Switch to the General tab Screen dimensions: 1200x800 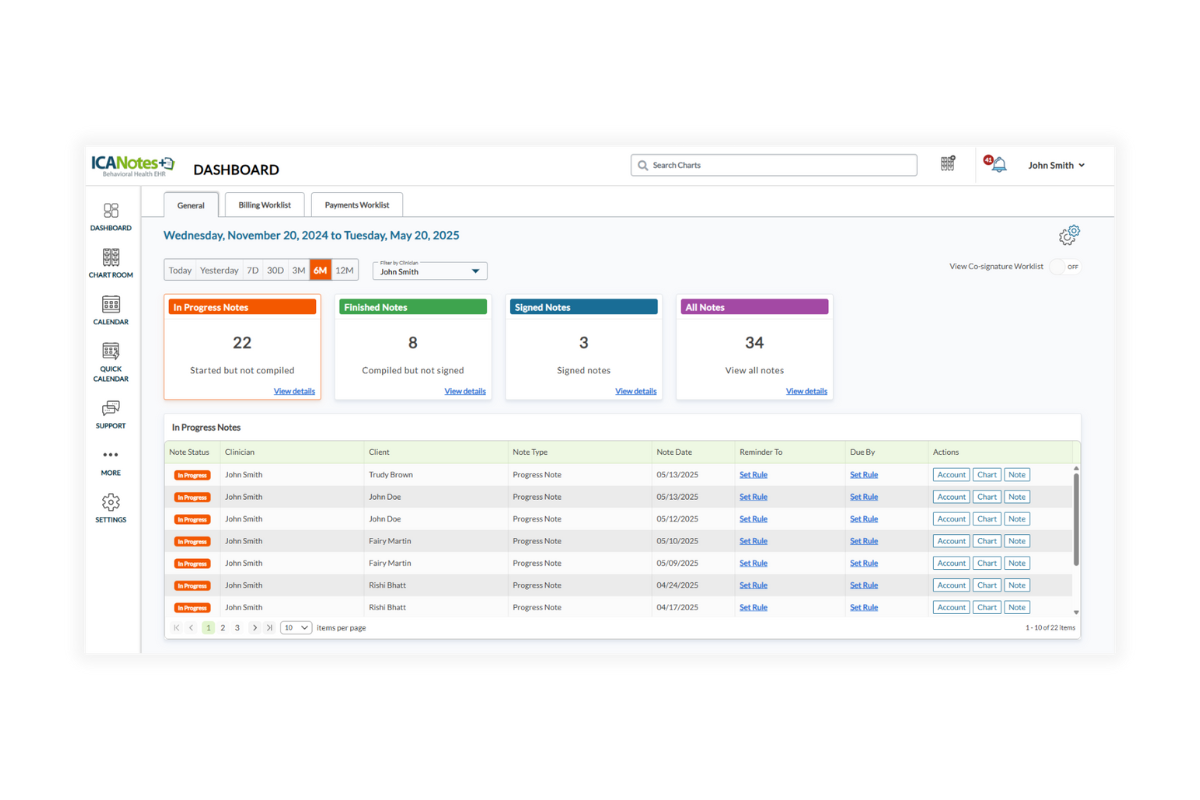(x=191, y=205)
